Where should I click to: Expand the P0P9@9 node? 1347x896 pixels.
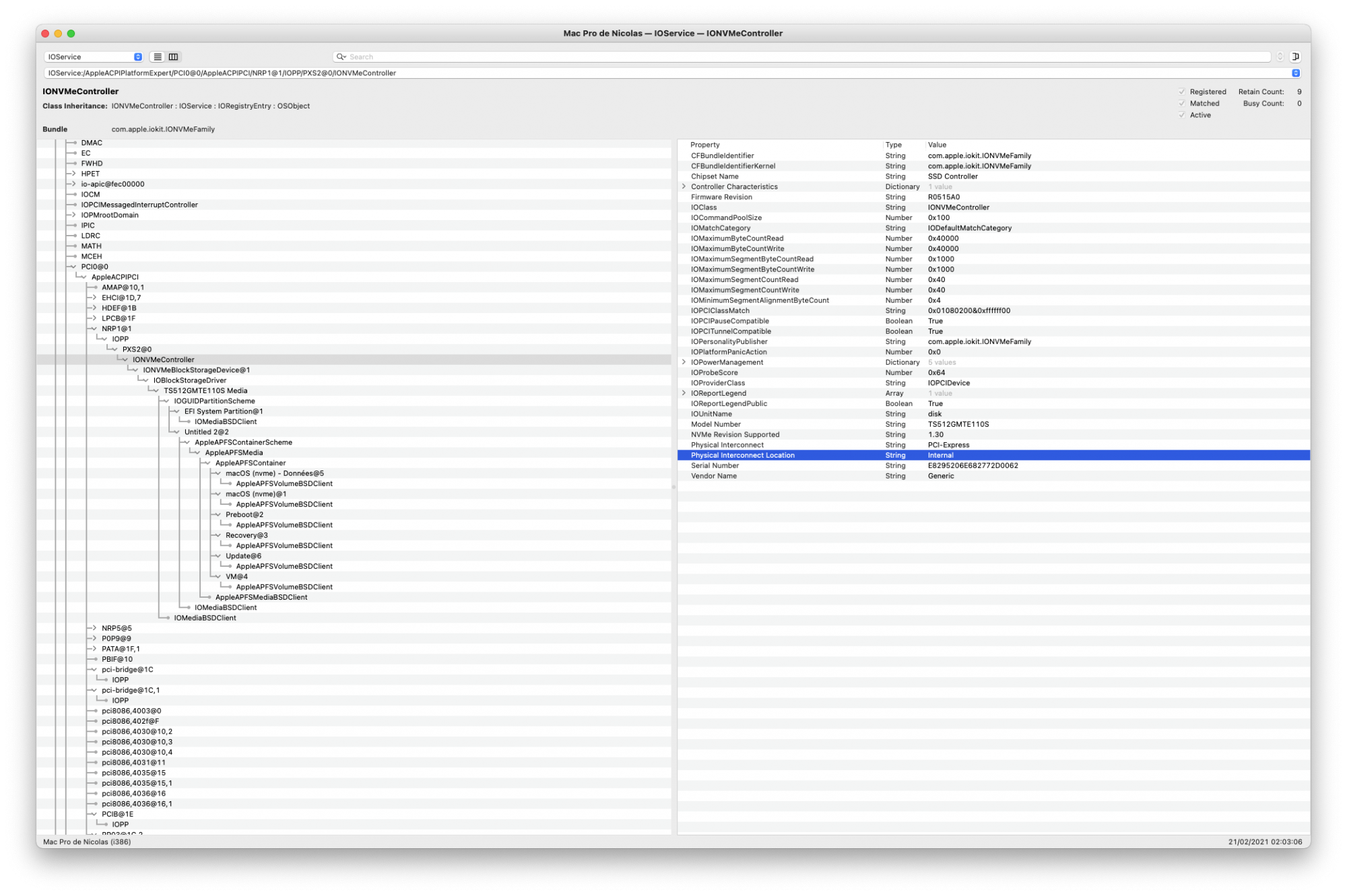coord(94,639)
